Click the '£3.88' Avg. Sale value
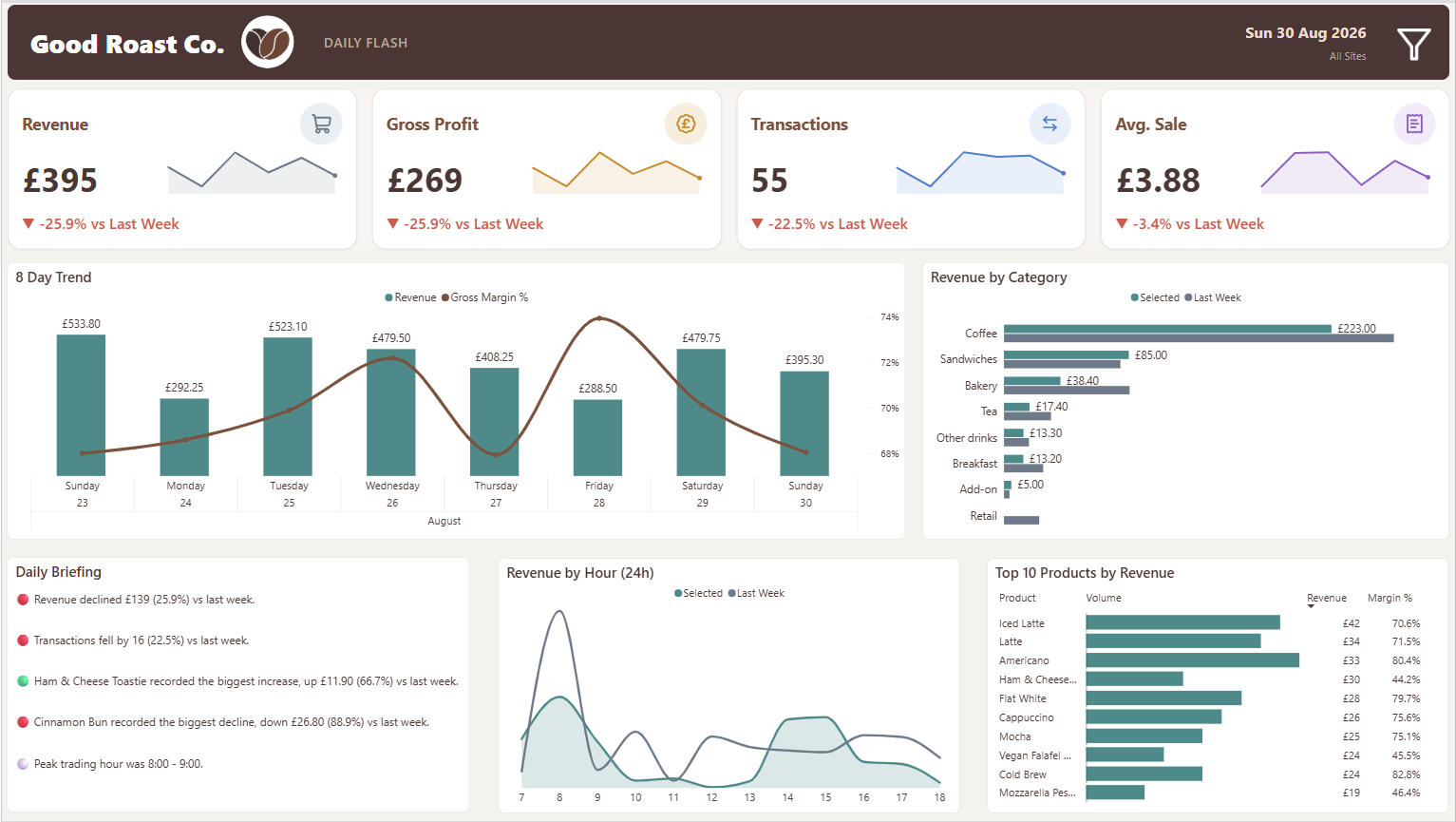 1159,181
